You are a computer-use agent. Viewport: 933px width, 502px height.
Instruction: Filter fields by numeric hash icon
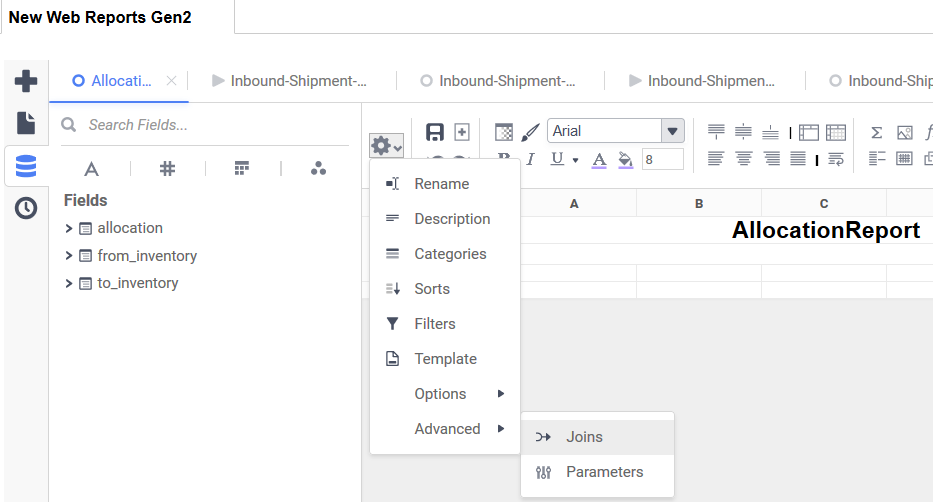tap(167, 168)
